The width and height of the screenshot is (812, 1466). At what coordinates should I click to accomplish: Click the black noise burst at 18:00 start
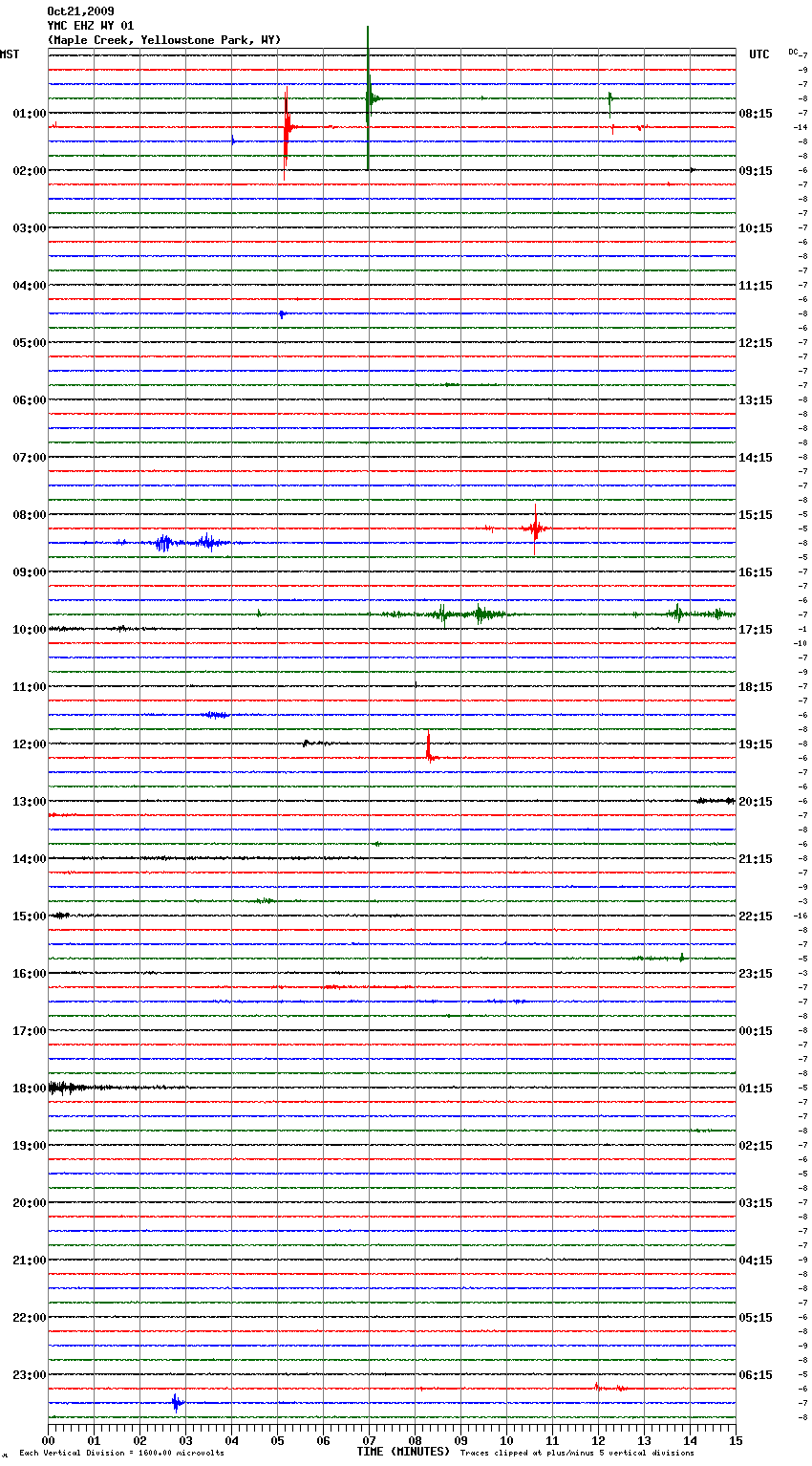[x=72, y=1088]
